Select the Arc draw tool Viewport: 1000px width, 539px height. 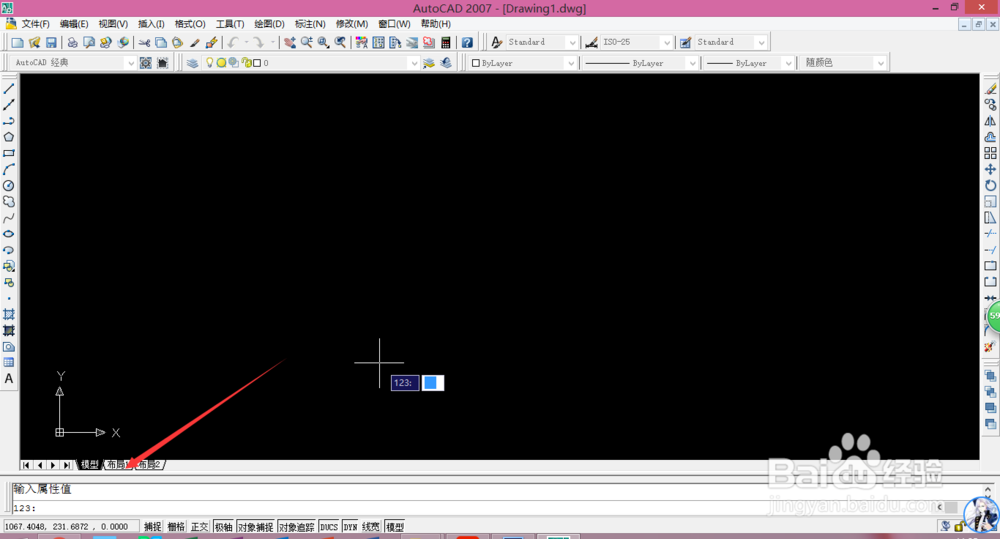pyautogui.click(x=9, y=170)
